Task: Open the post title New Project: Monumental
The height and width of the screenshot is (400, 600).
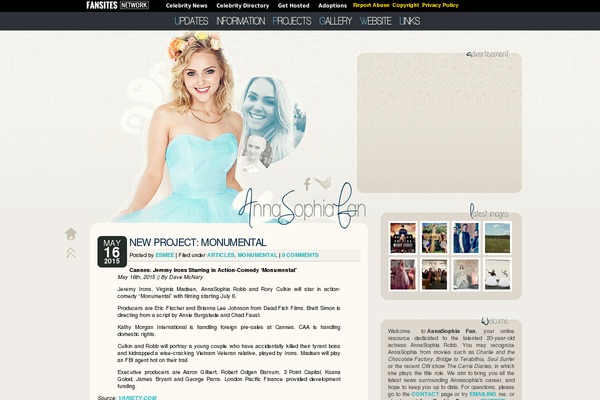Action: coord(198,242)
